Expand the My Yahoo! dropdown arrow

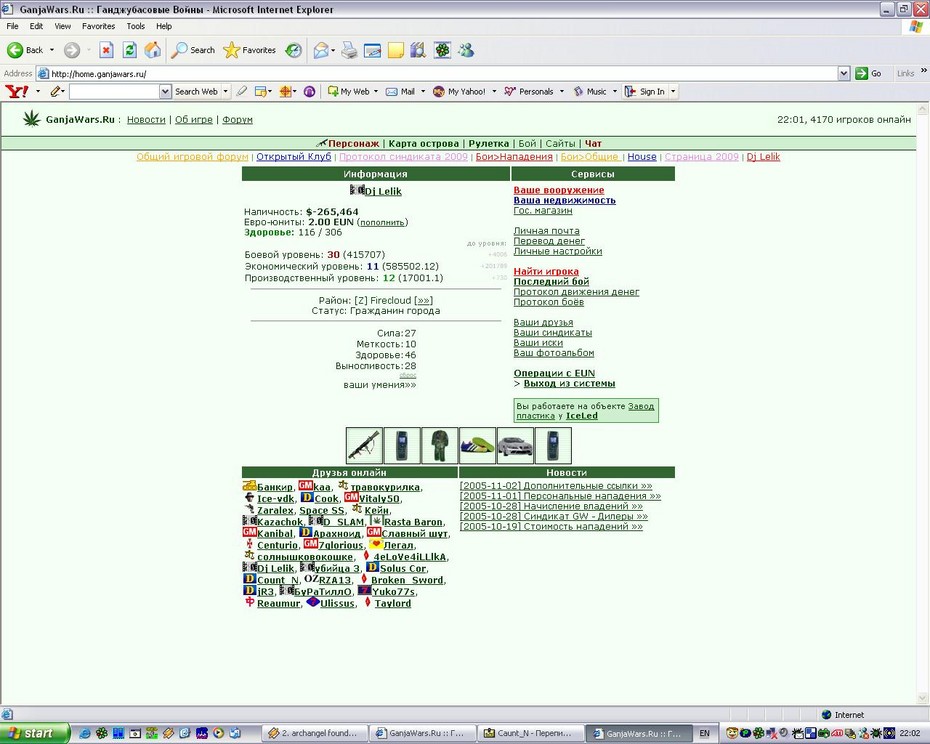pos(494,91)
